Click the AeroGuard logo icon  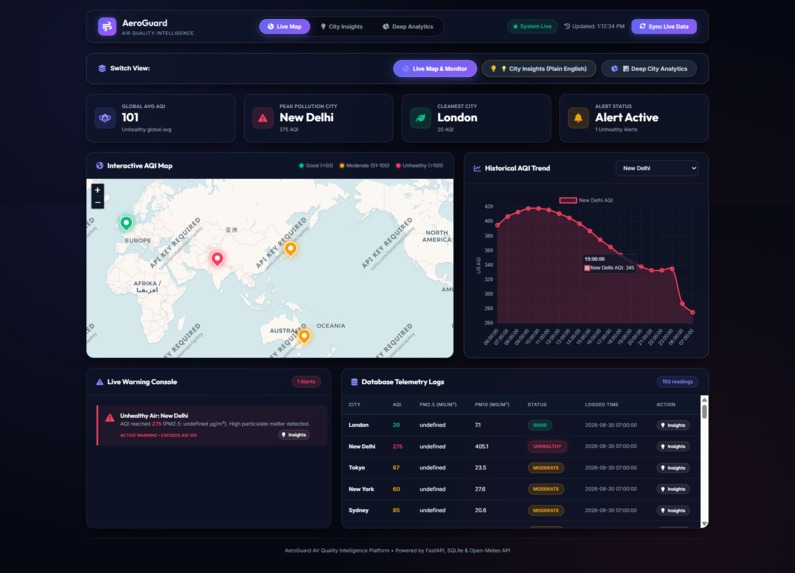tap(107, 26)
